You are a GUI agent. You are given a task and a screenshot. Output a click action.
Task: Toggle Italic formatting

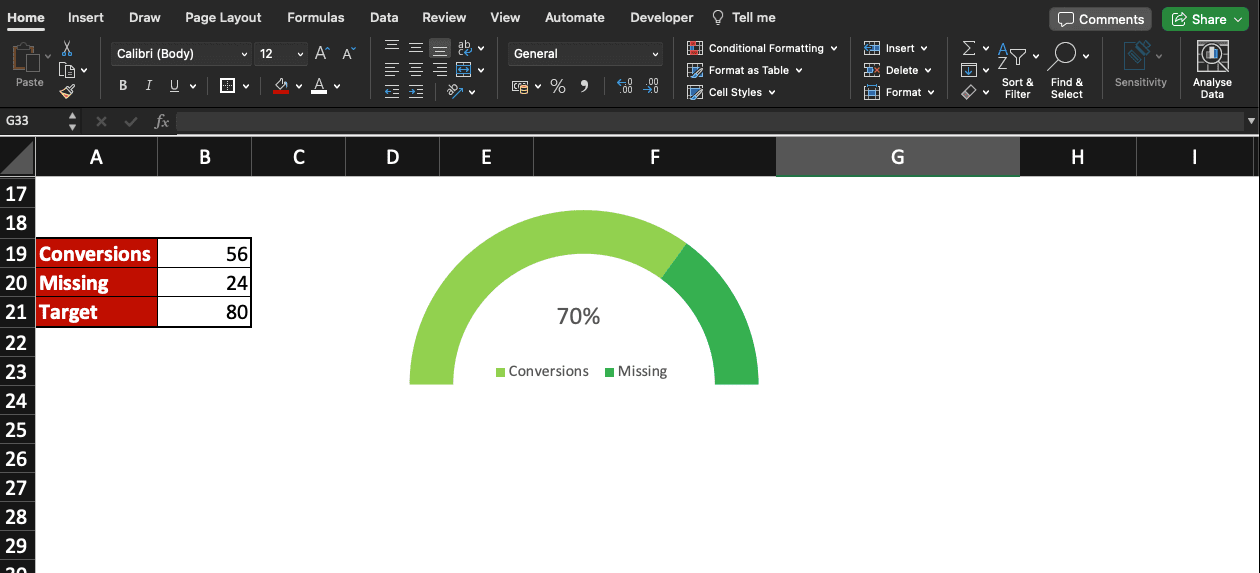149,86
